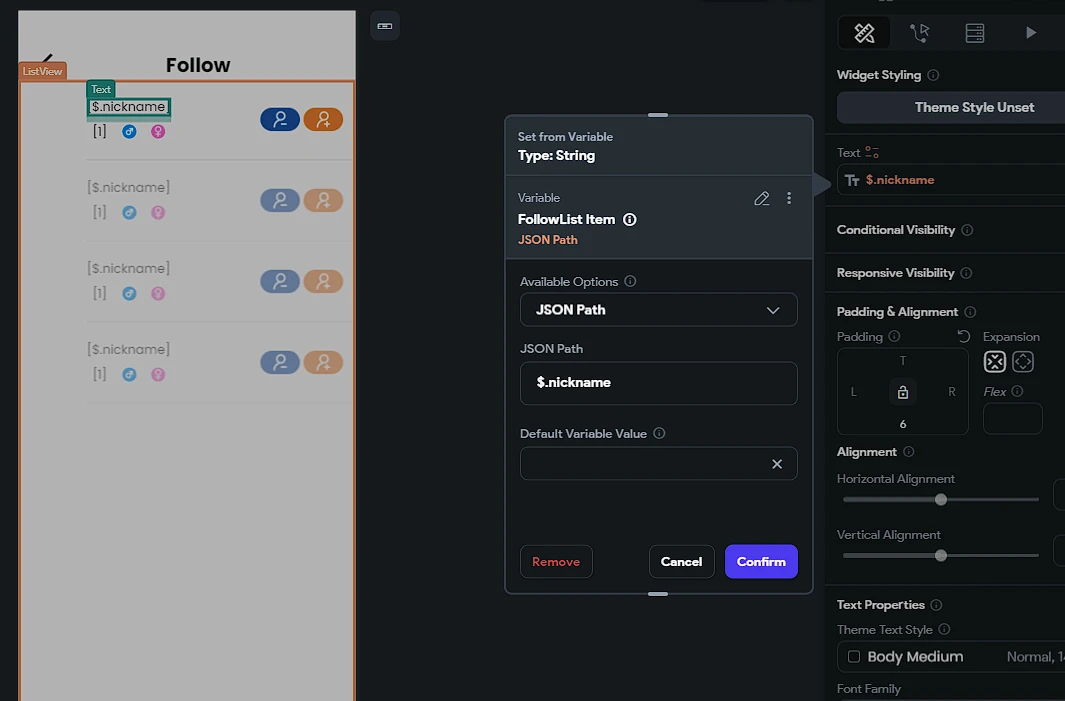Open the three-dot variable options menu

pyautogui.click(x=789, y=199)
